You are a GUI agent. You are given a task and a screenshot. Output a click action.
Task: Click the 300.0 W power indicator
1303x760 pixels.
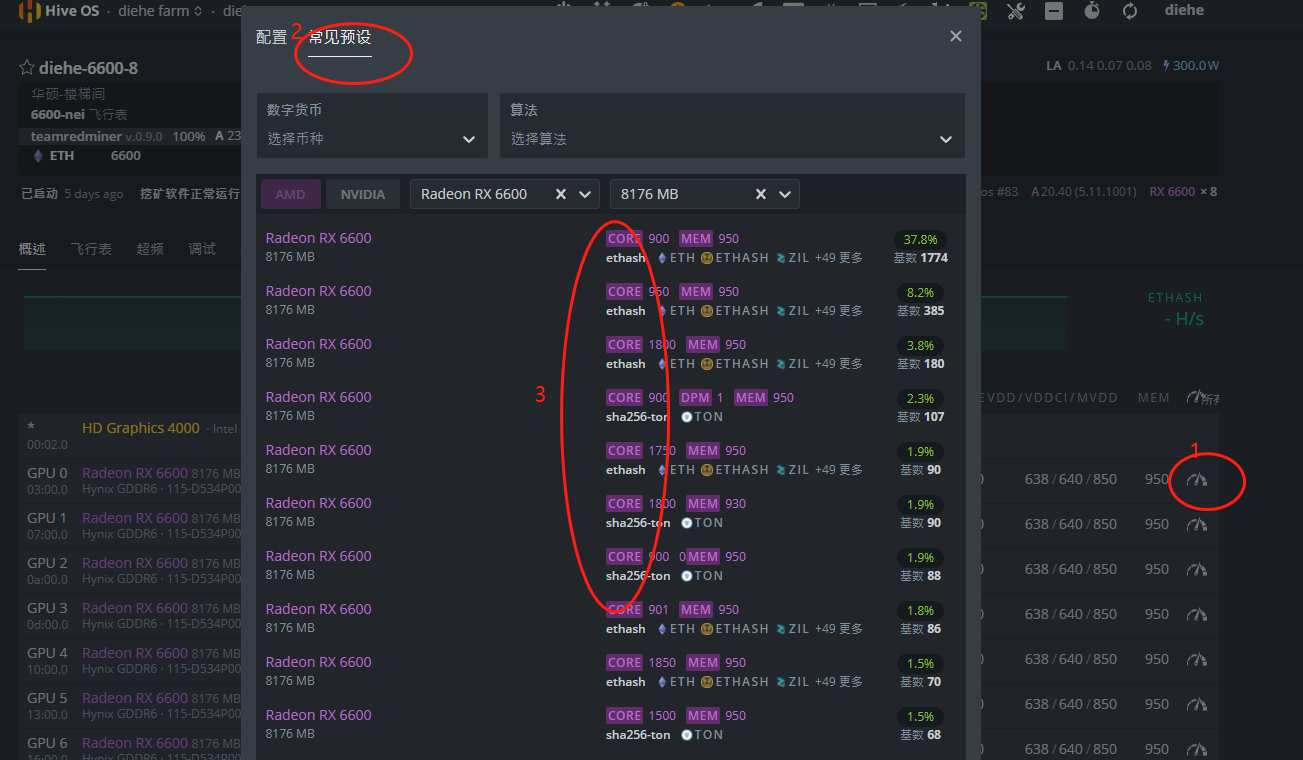click(1191, 66)
